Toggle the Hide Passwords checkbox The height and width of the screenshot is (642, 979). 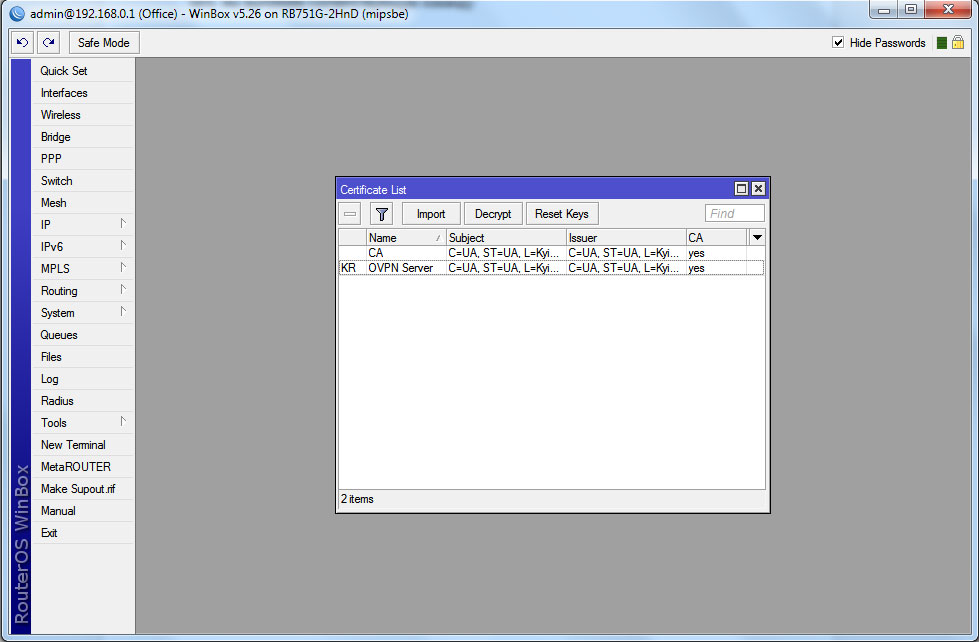838,43
